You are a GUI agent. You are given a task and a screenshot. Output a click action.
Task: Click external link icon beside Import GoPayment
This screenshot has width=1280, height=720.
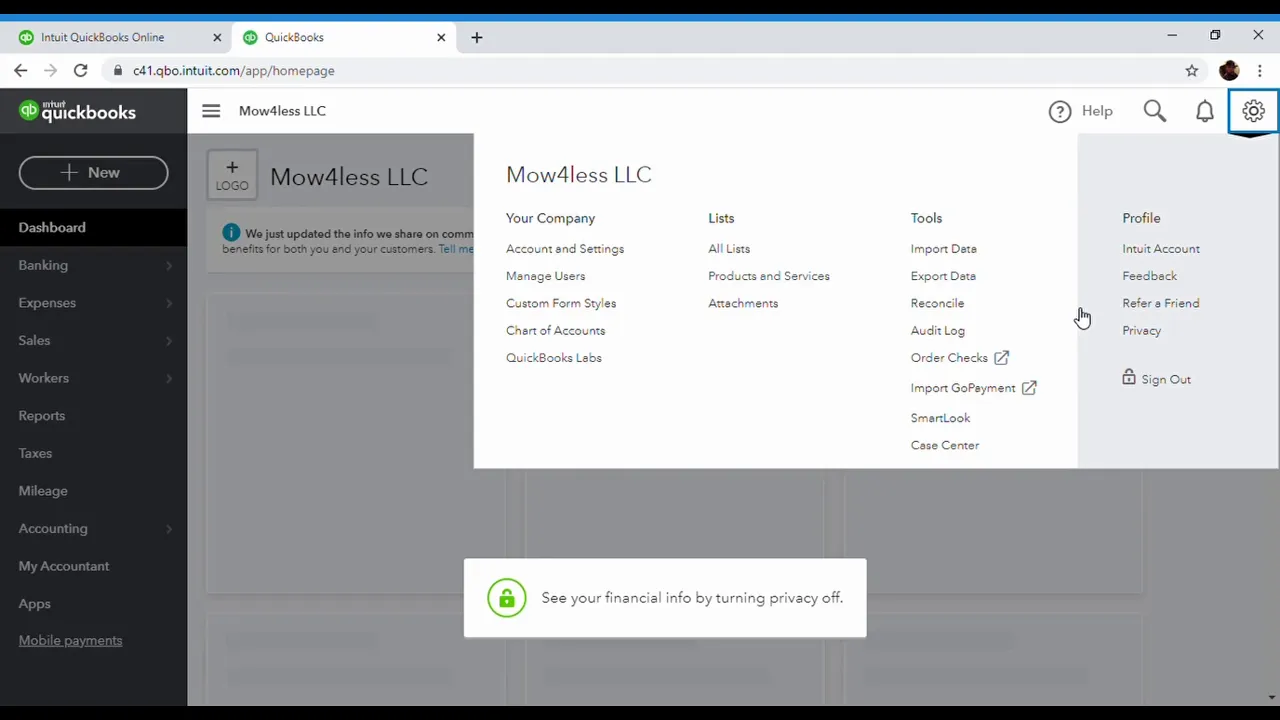pyautogui.click(x=1029, y=387)
